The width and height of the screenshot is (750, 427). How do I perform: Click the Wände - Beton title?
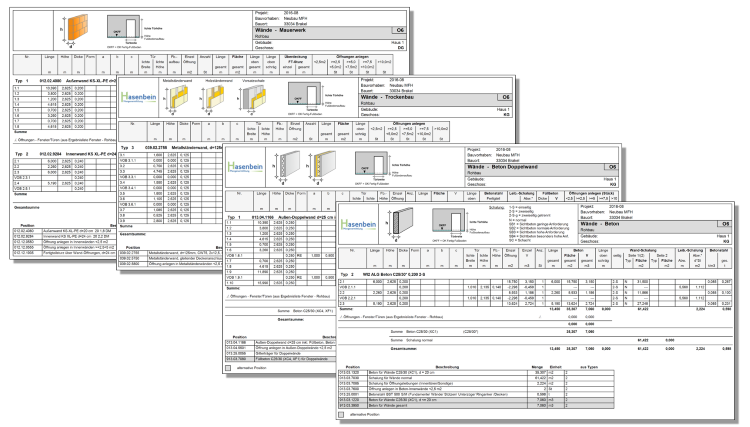click(599, 223)
